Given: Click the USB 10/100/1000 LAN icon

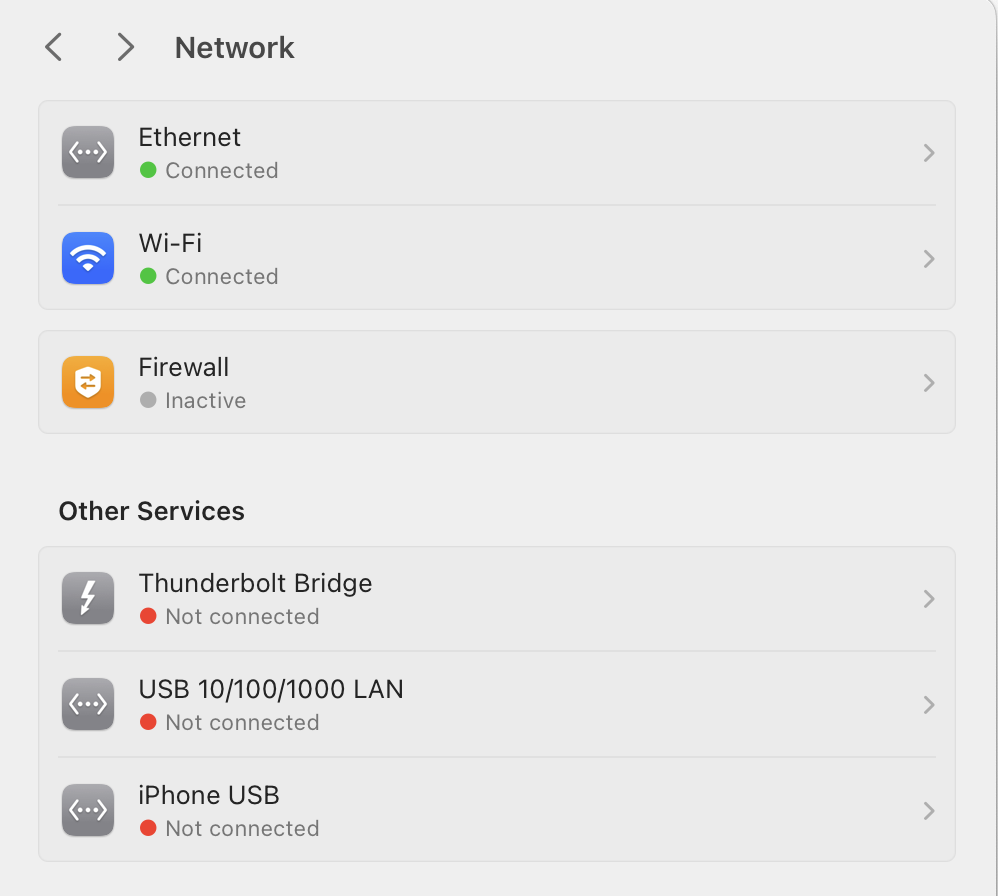Looking at the screenshot, I should [87, 704].
